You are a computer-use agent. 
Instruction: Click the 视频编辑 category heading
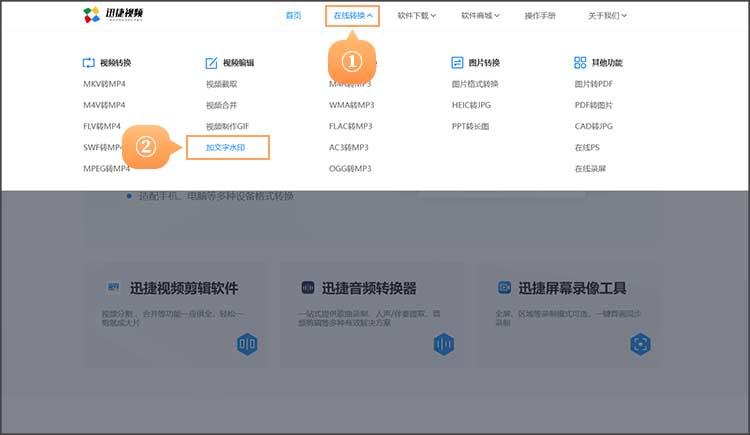238,63
